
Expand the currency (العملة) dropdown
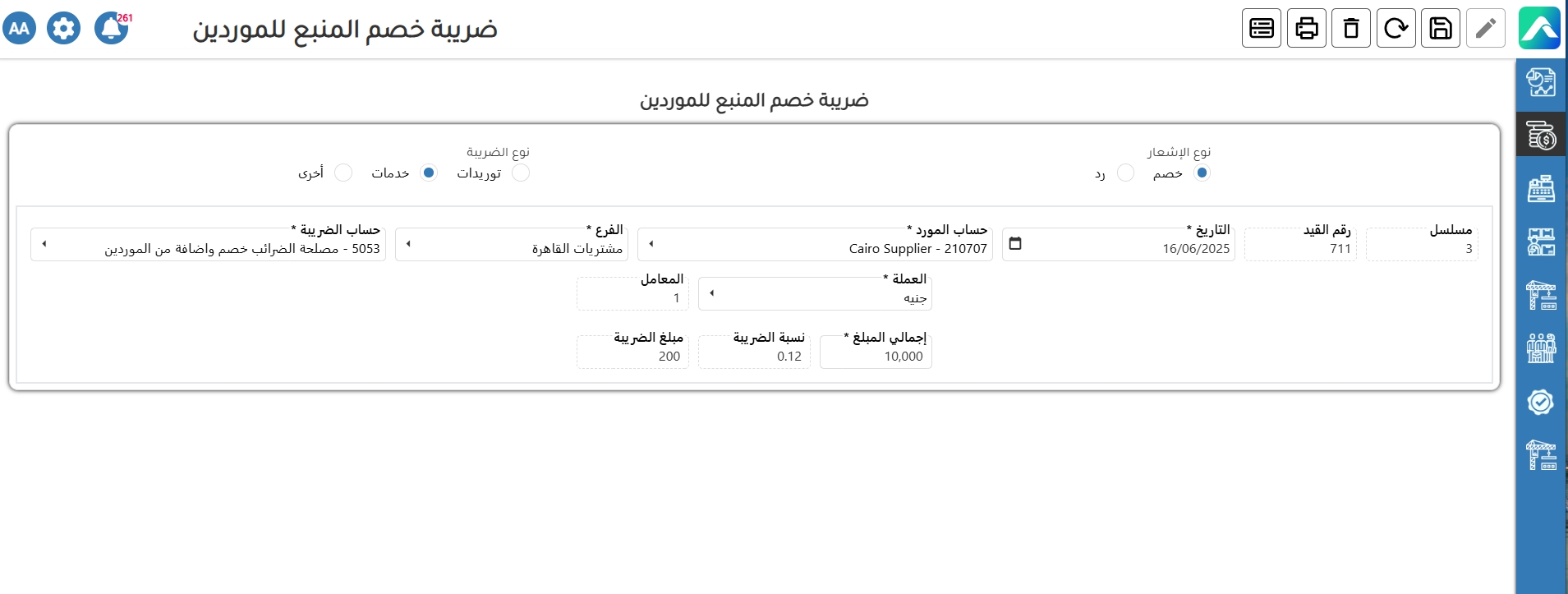711,293
